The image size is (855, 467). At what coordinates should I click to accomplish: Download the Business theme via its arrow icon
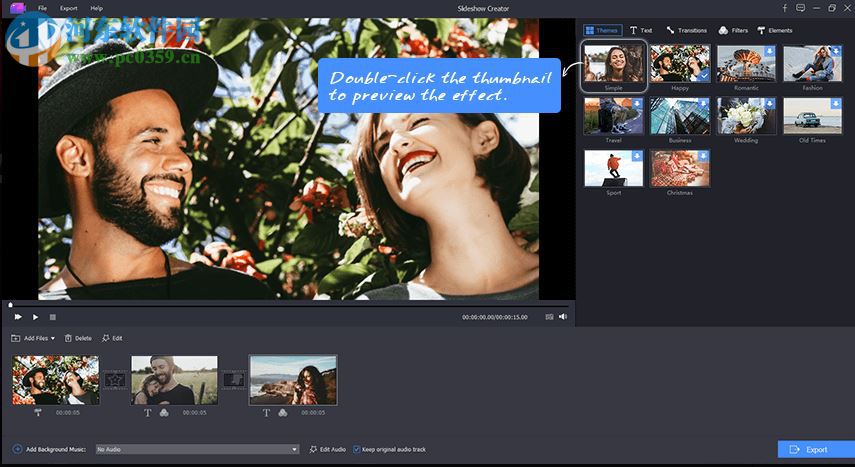[x=703, y=103]
